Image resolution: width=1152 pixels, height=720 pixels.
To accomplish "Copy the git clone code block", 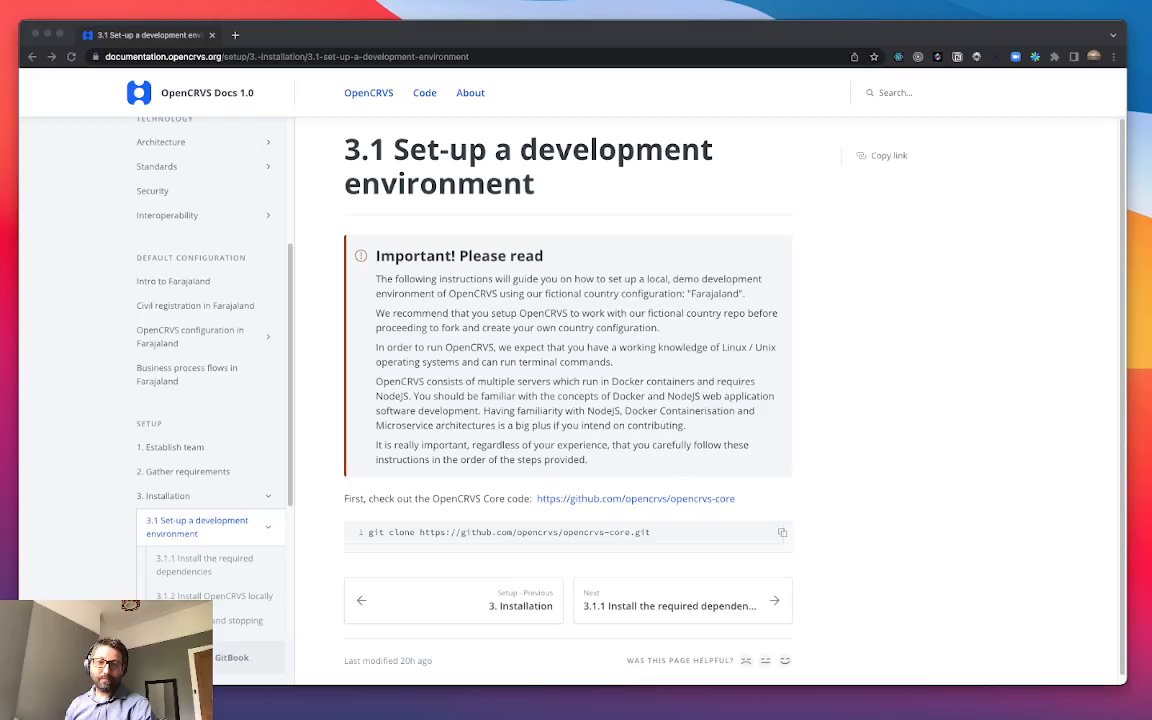I will coord(782,533).
